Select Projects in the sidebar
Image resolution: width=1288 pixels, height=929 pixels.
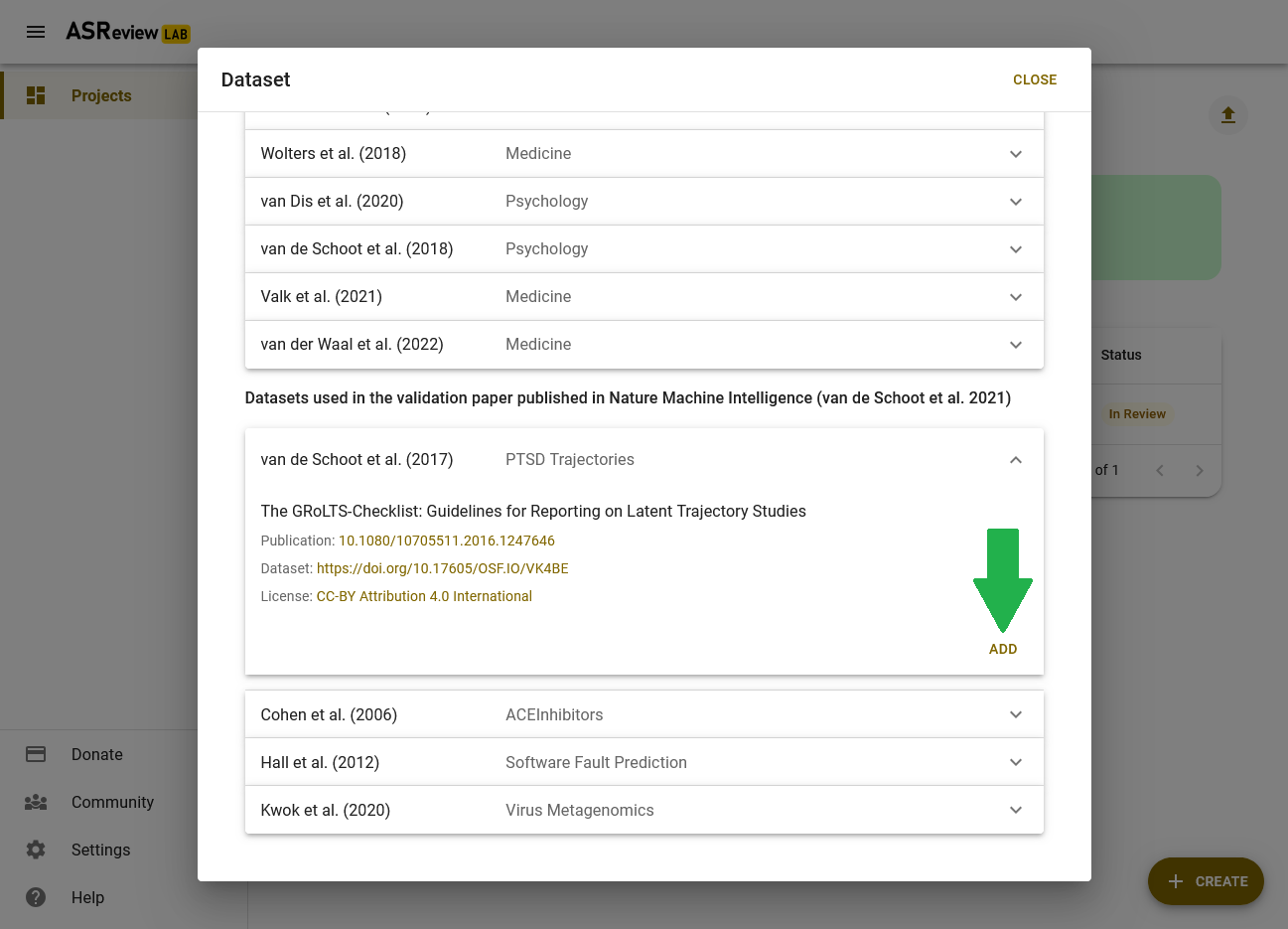[x=100, y=95]
